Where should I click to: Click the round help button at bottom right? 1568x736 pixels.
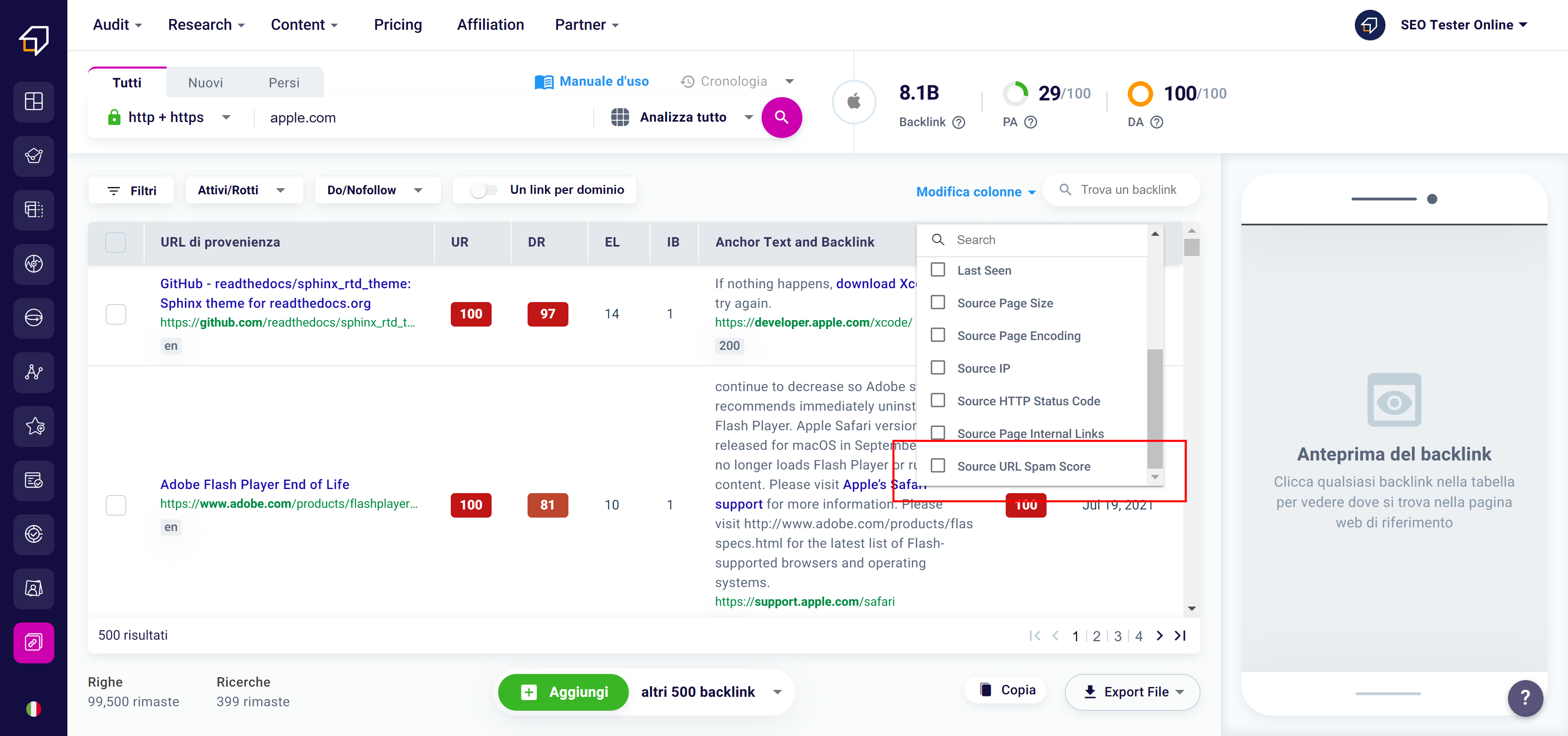coord(1526,698)
